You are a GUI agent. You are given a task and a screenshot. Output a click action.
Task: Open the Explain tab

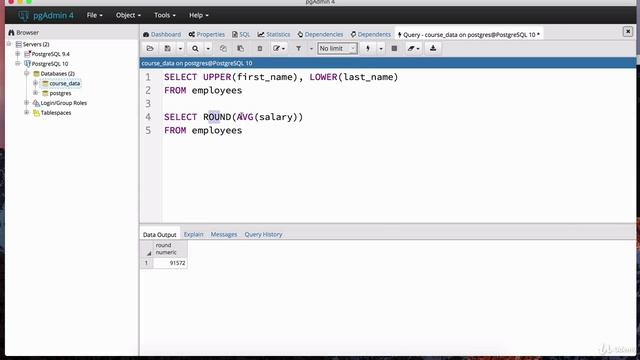click(x=193, y=234)
